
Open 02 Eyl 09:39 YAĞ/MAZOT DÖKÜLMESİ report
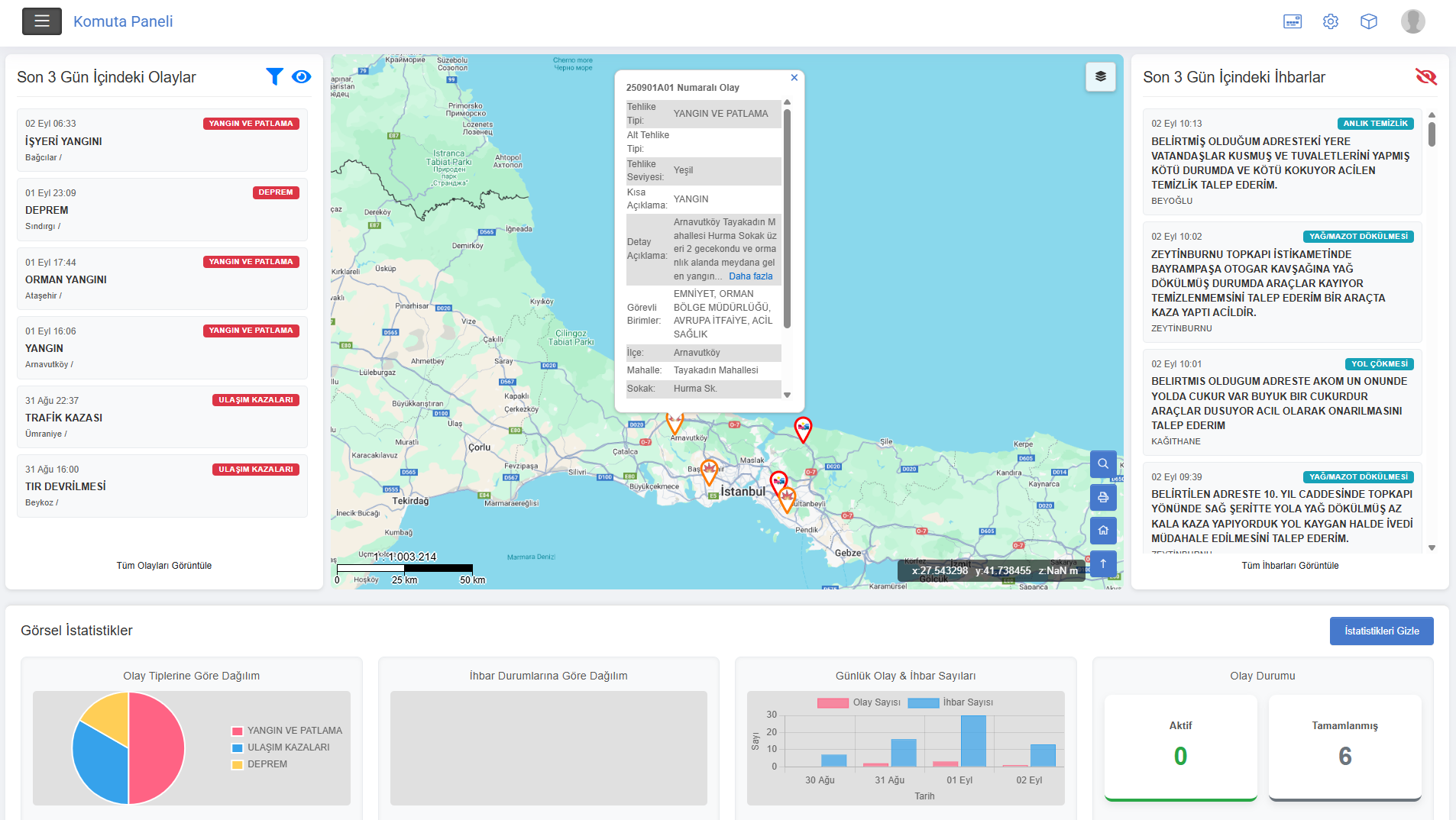coord(1282,508)
